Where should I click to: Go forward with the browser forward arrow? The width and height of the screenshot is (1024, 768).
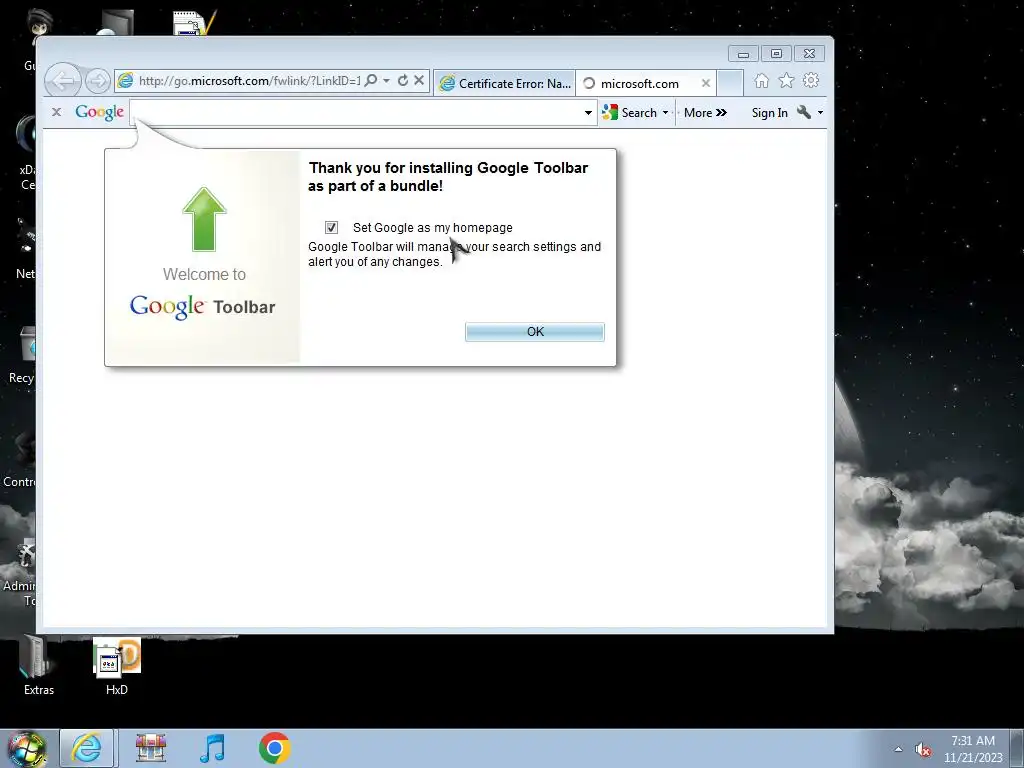(98, 81)
